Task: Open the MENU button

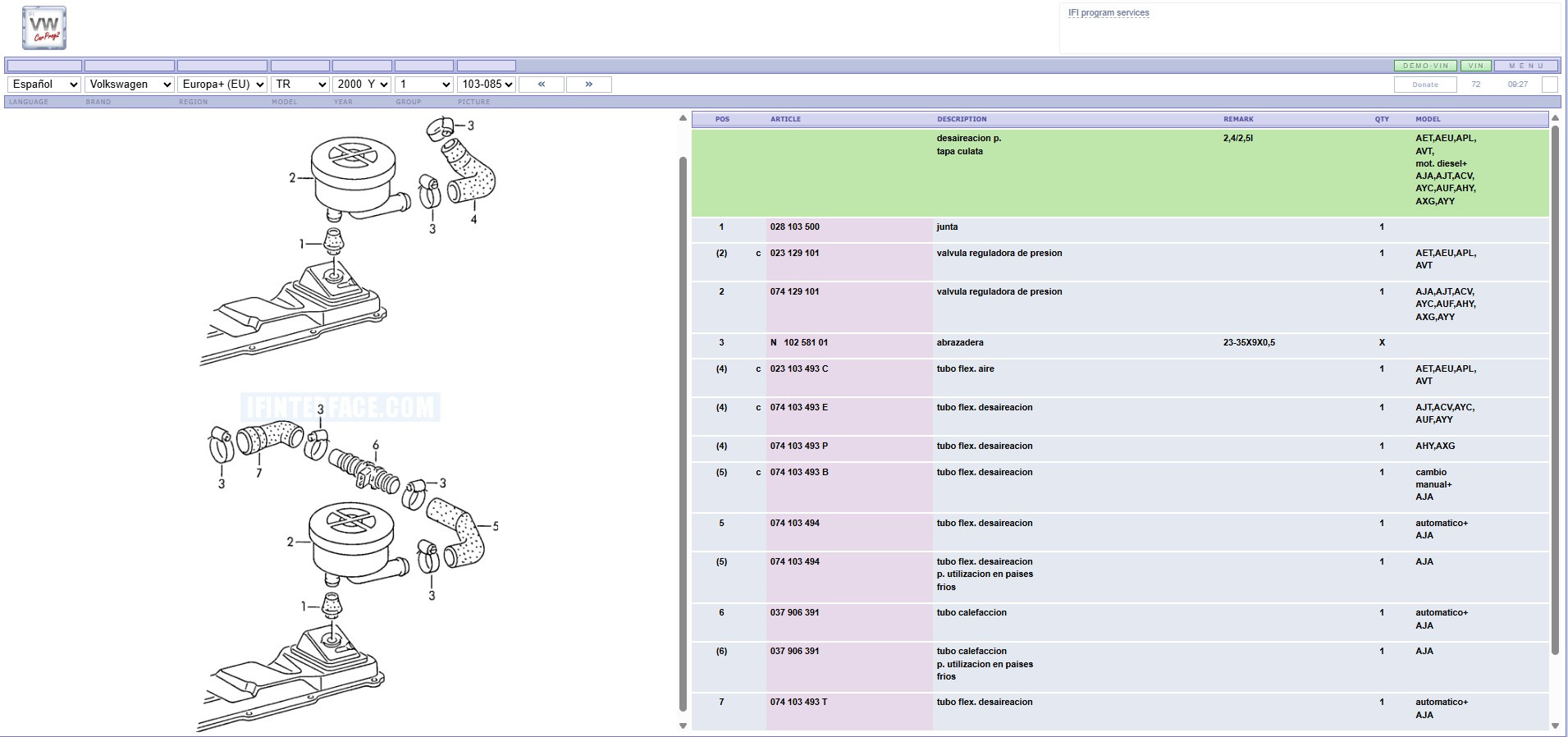Action: click(x=1526, y=66)
